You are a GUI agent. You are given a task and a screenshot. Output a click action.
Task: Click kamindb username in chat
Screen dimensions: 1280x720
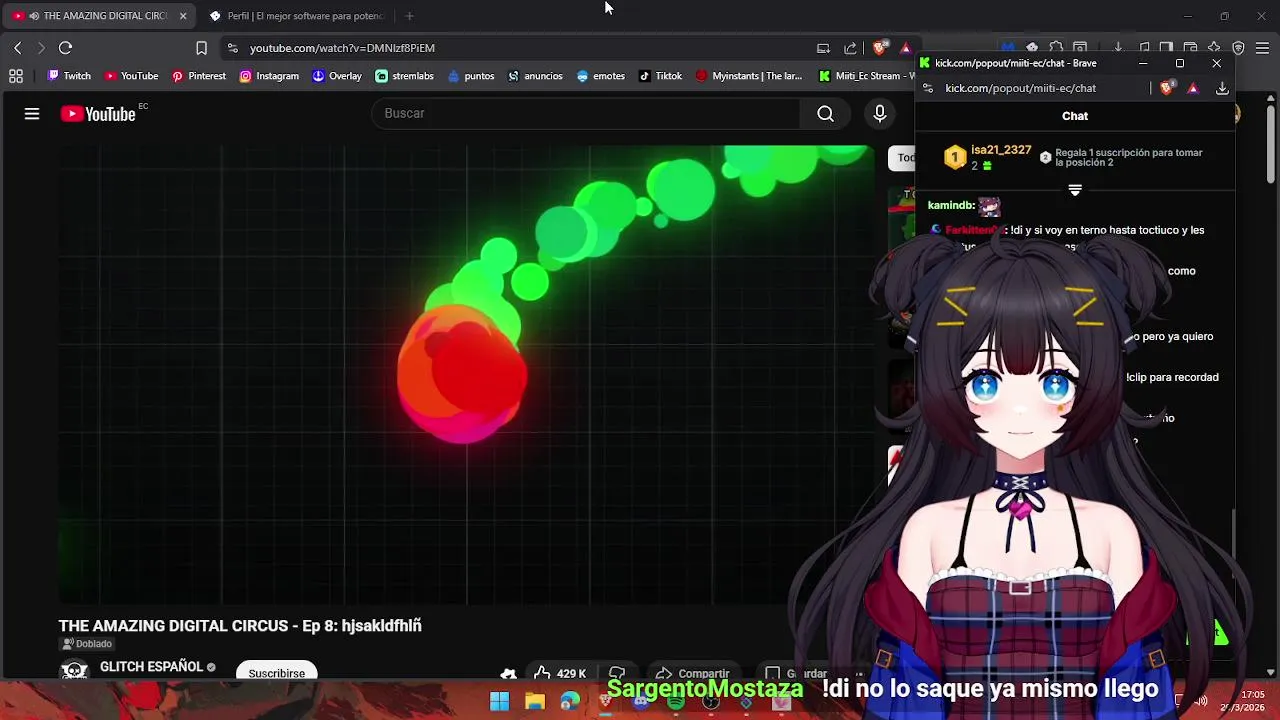950,205
